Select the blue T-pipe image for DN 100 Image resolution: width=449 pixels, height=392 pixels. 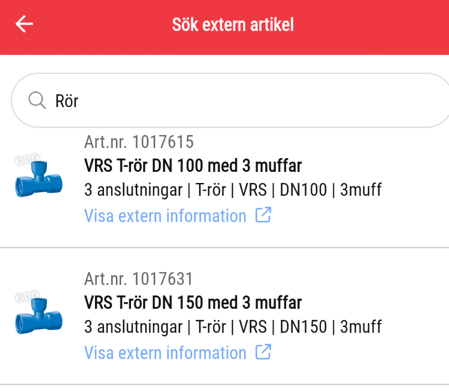tap(39, 179)
